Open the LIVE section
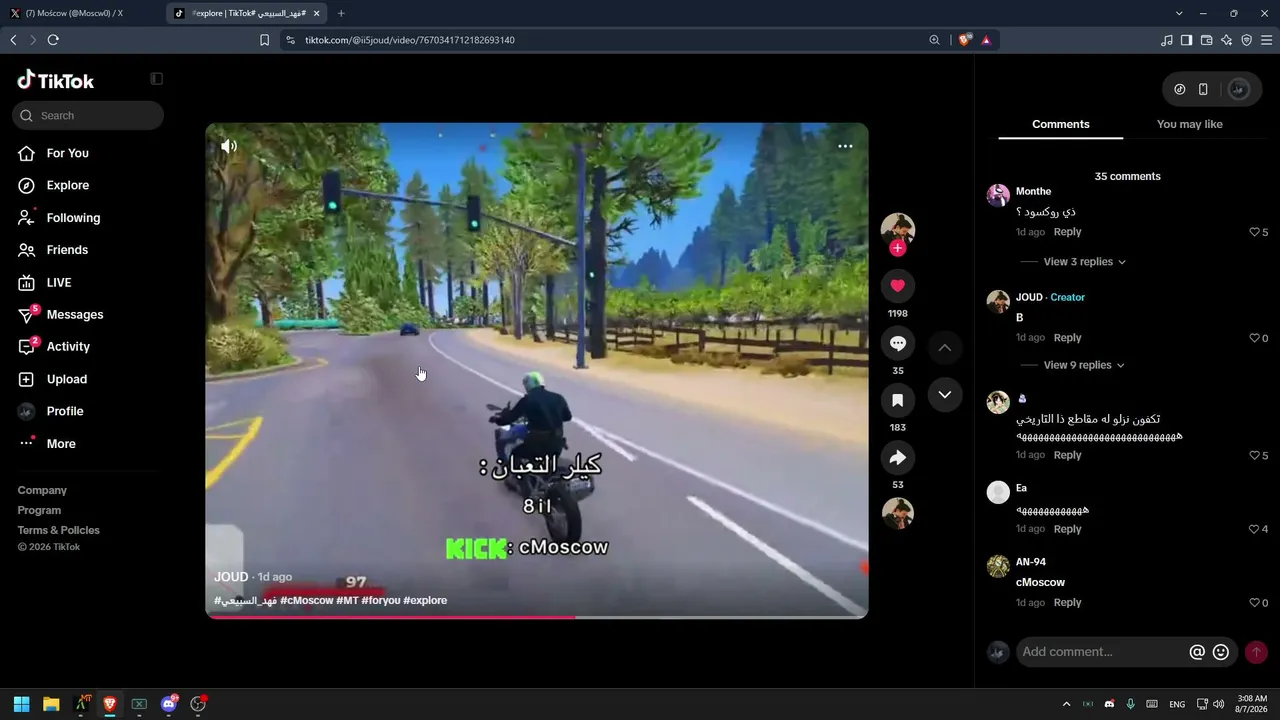The image size is (1280, 720). [x=59, y=283]
